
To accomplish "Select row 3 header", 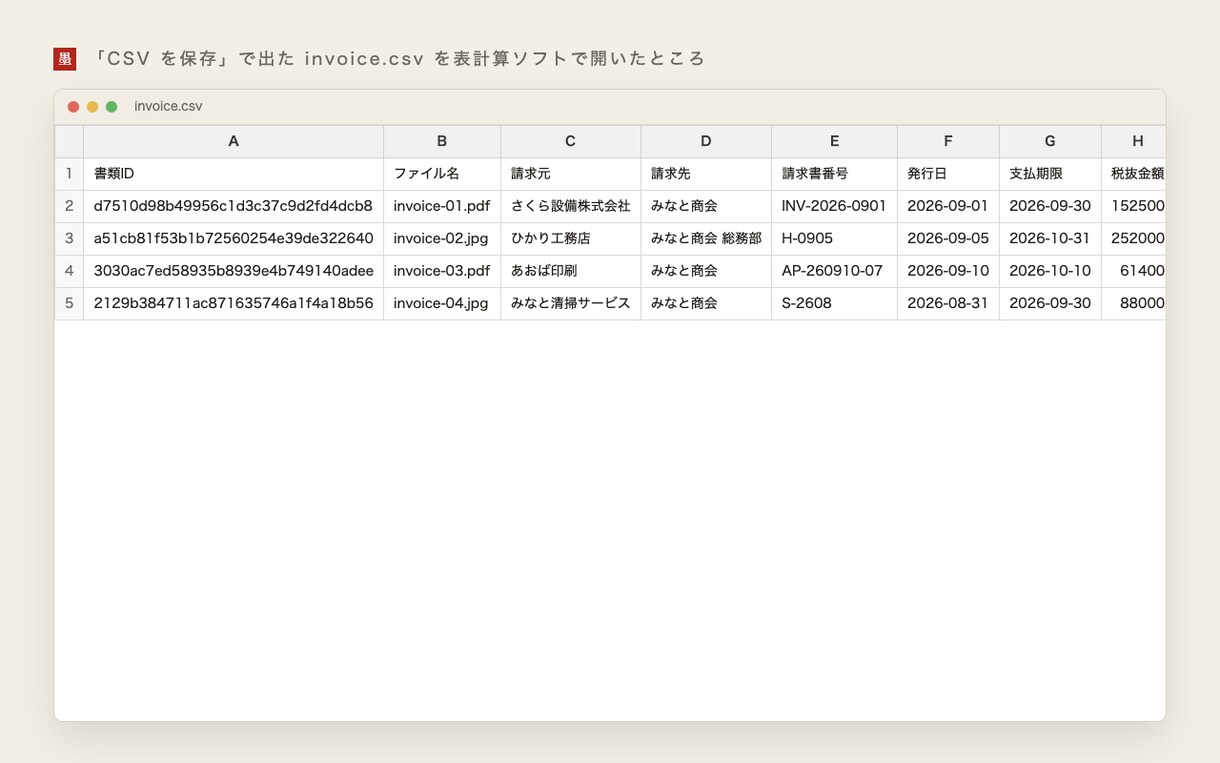I will (x=69, y=239).
